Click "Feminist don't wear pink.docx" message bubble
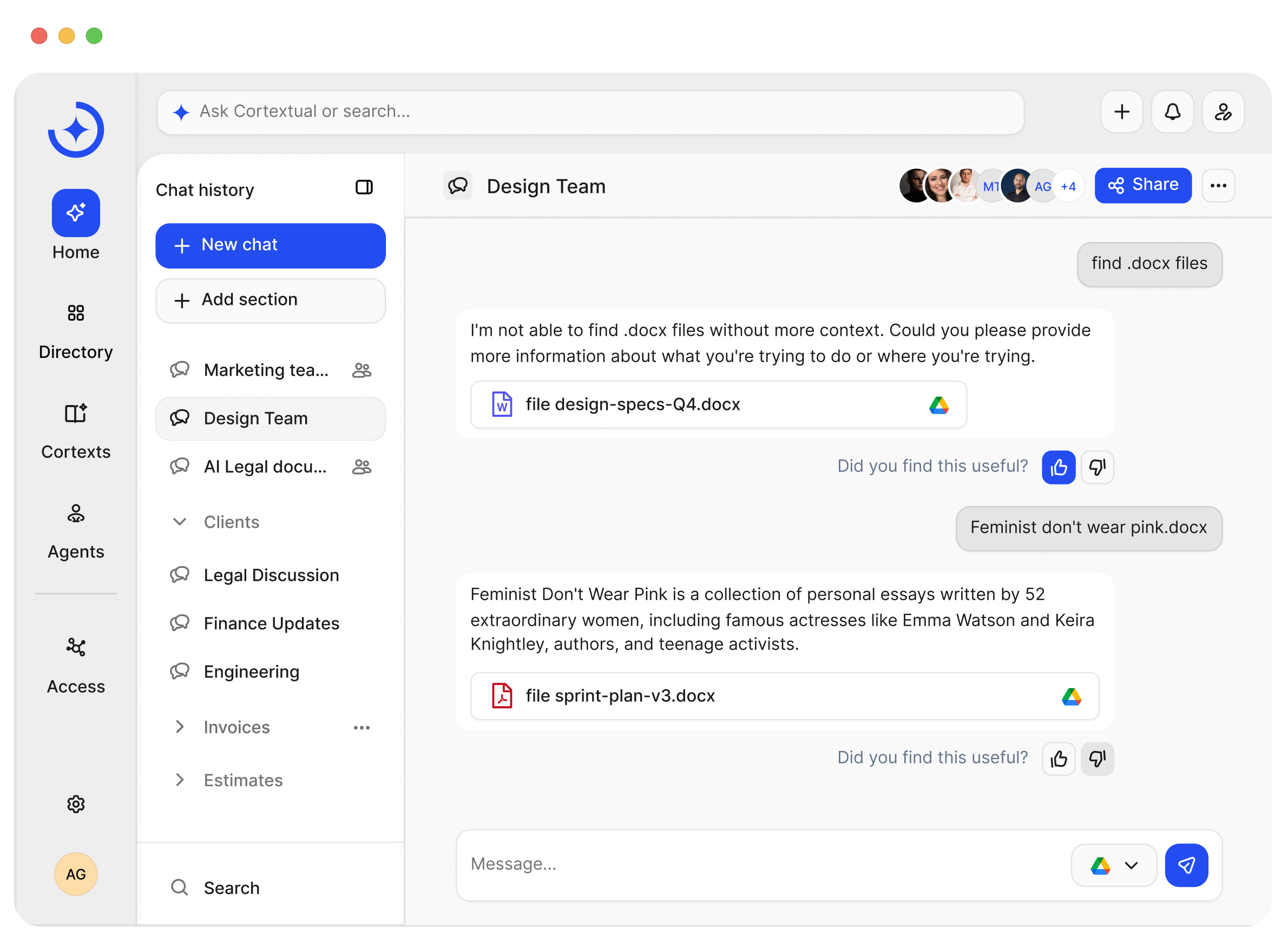The image size is (1288, 941). click(1088, 528)
